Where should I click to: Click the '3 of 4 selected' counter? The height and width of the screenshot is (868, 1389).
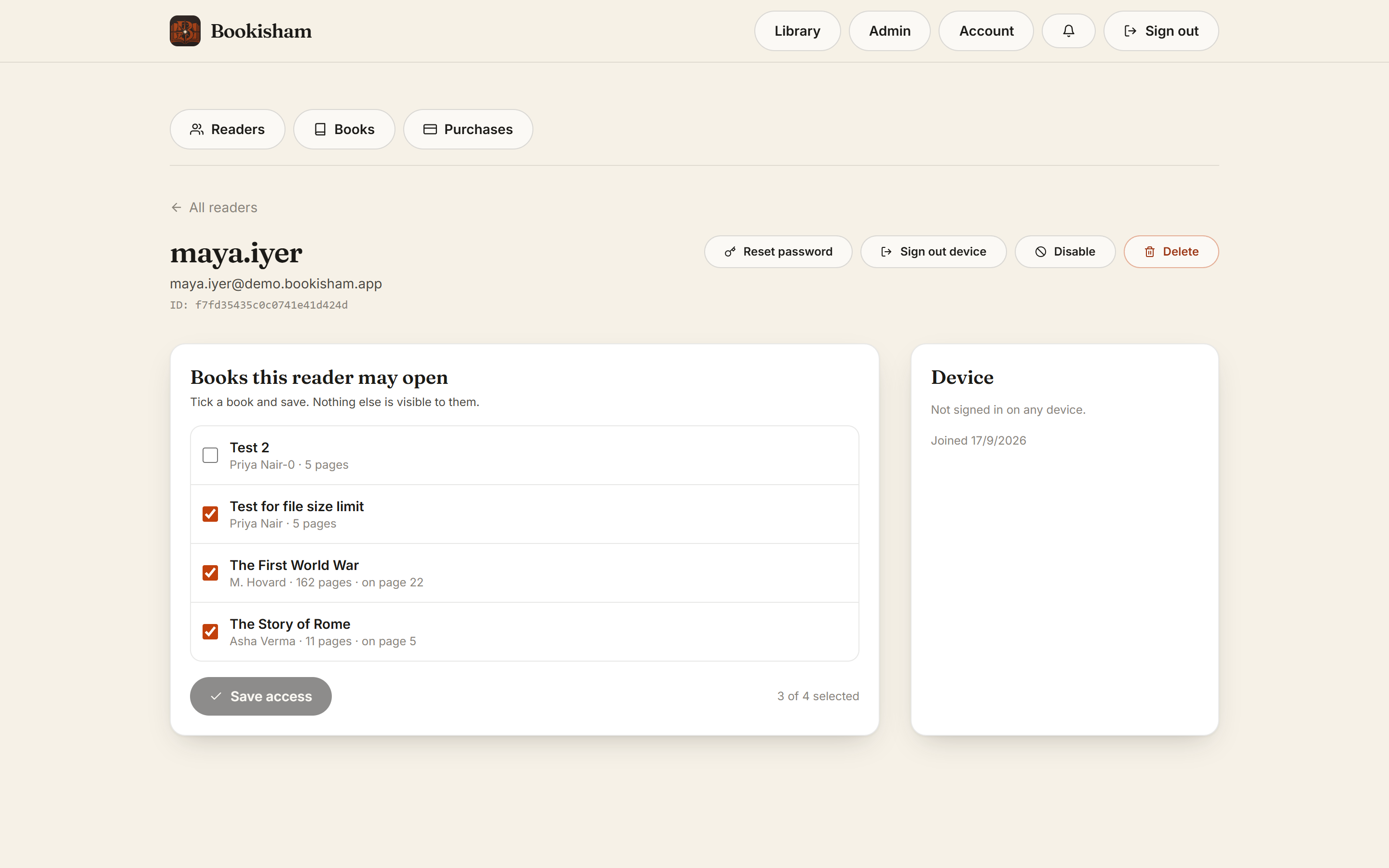tap(818, 696)
